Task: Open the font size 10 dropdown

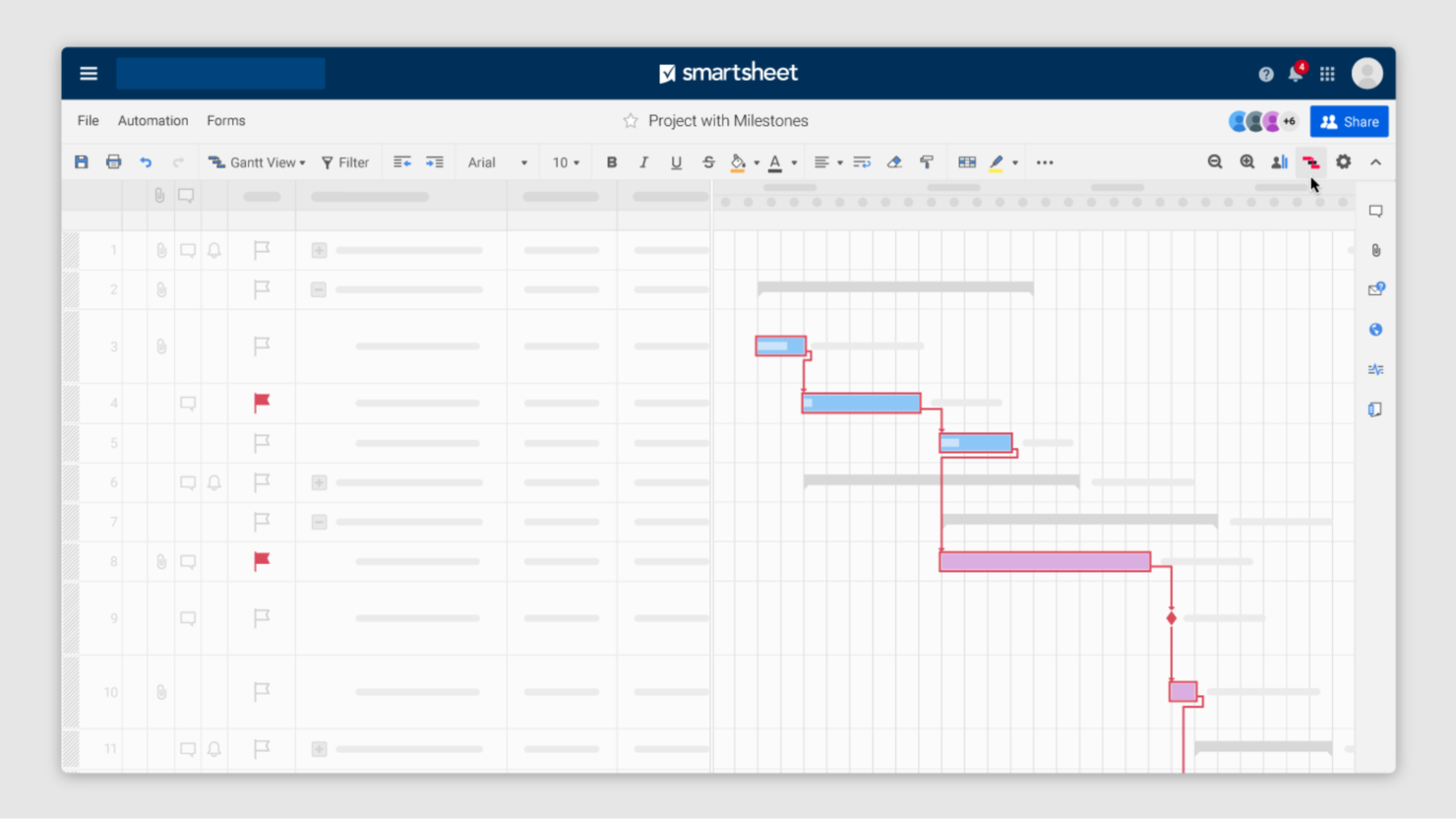Action: pyautogui.click(x=566, y=162)
